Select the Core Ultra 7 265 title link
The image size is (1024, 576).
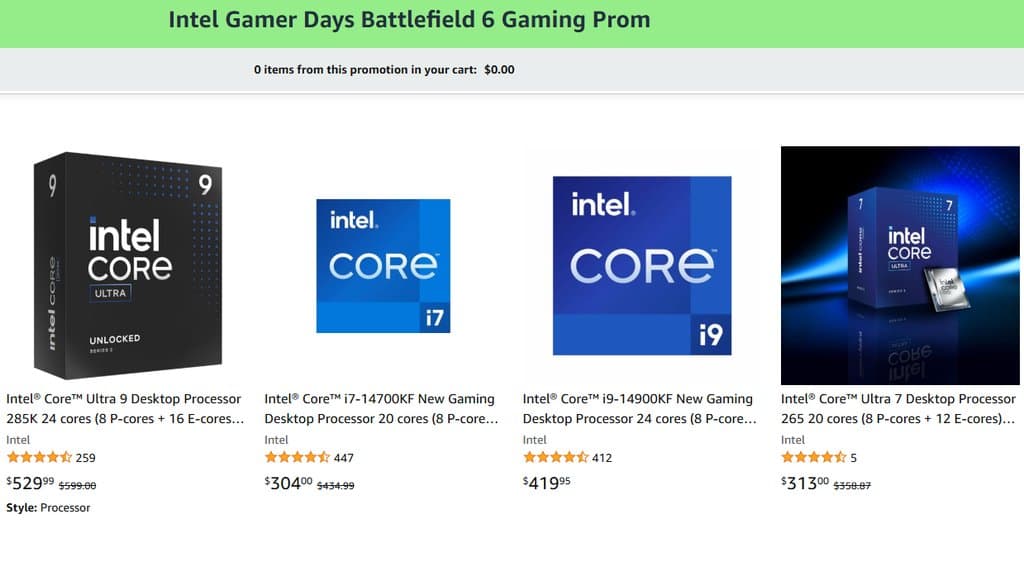point(896,408)
